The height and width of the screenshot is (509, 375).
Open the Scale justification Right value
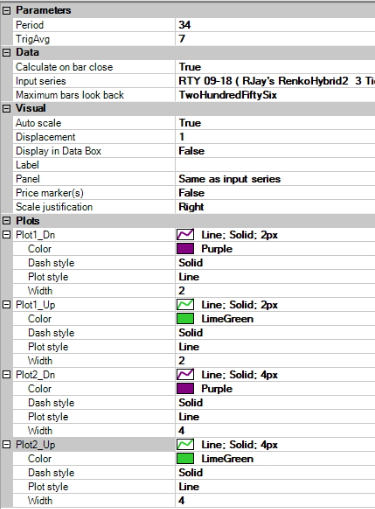coord(275,207)
